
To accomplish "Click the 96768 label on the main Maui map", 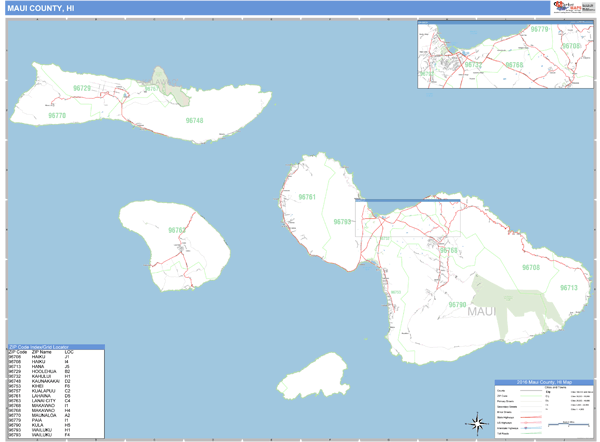I will tap(448, 251).
